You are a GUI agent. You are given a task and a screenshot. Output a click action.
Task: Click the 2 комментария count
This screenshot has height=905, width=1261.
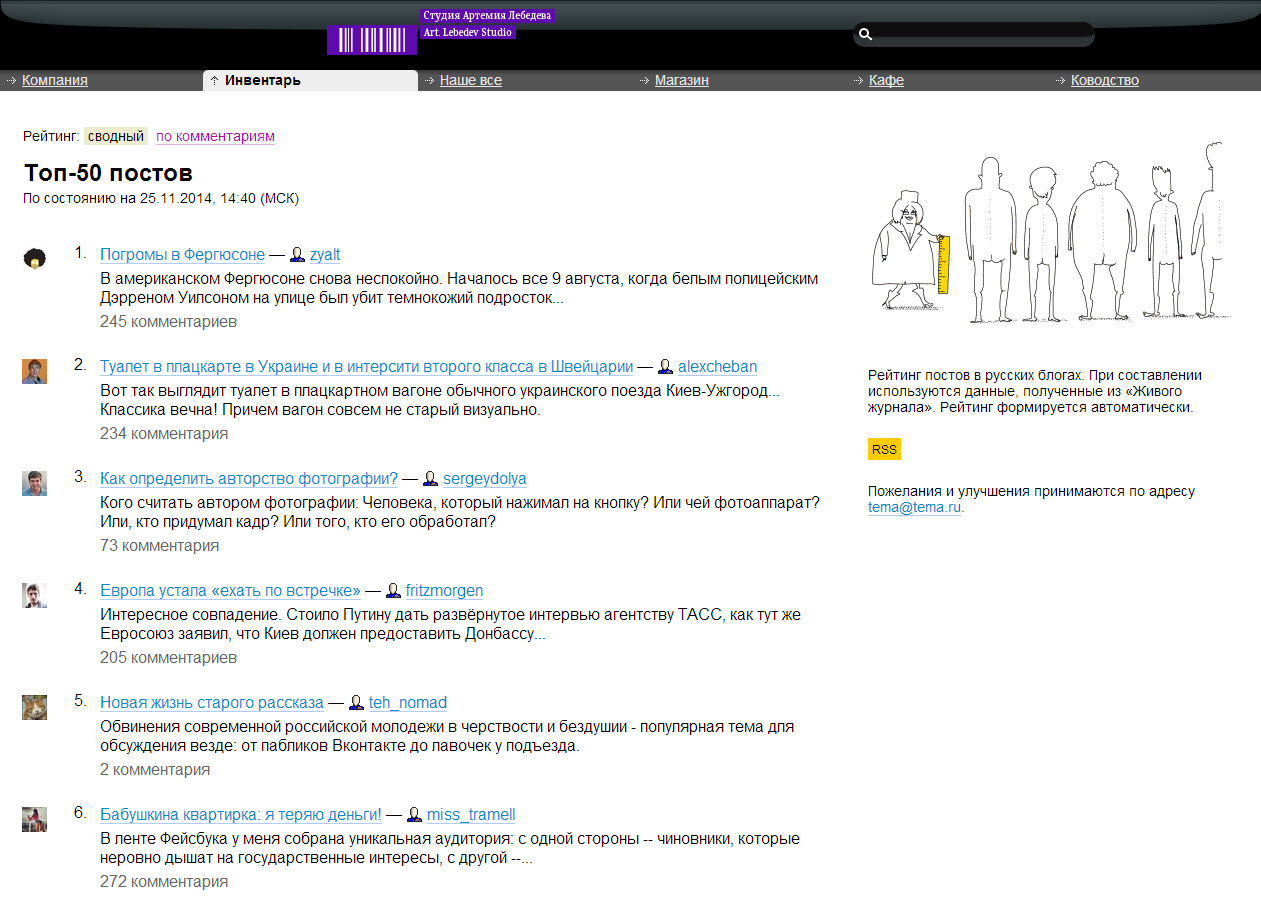(155, 770)
